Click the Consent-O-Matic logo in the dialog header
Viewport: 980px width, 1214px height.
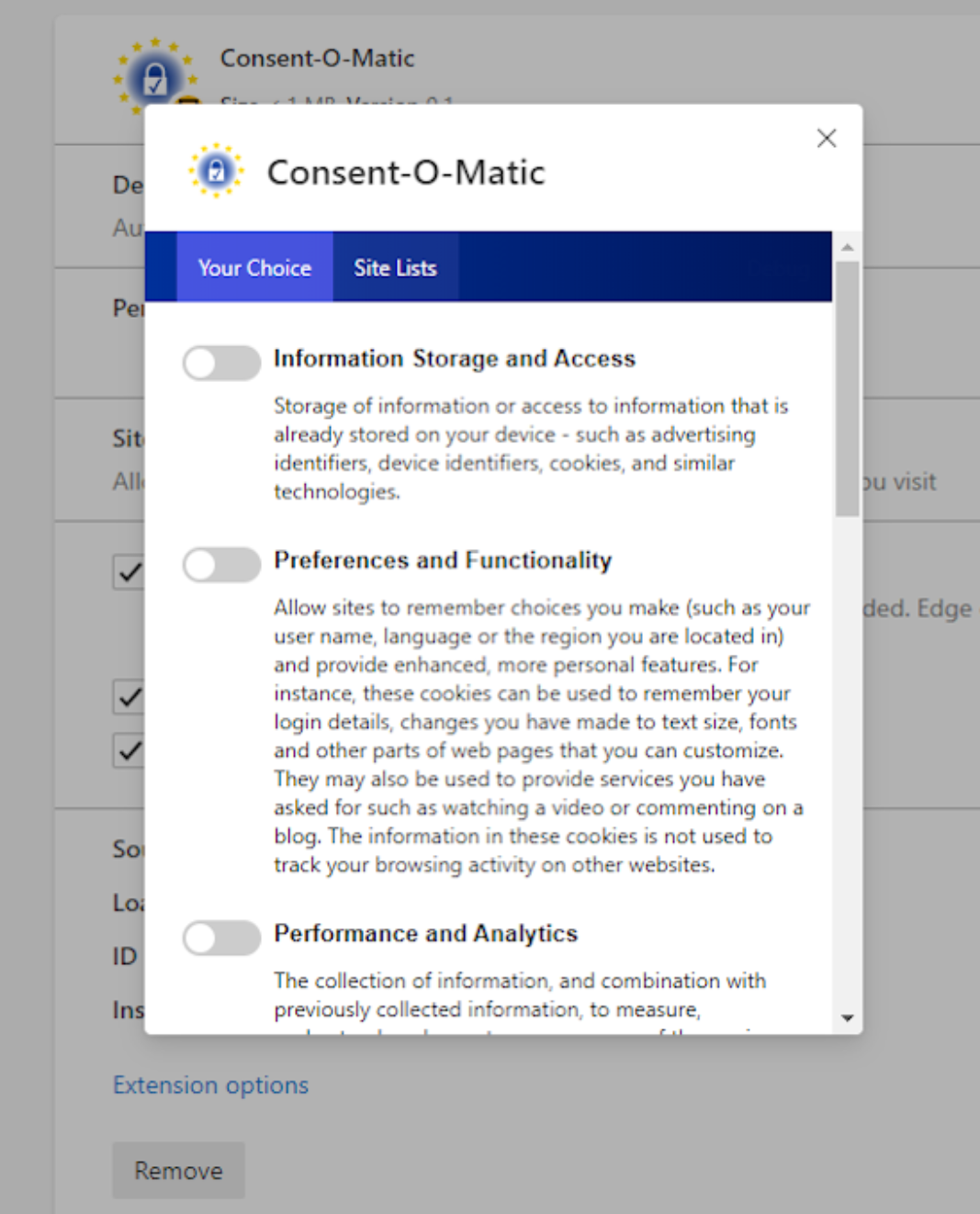point(216,171)
